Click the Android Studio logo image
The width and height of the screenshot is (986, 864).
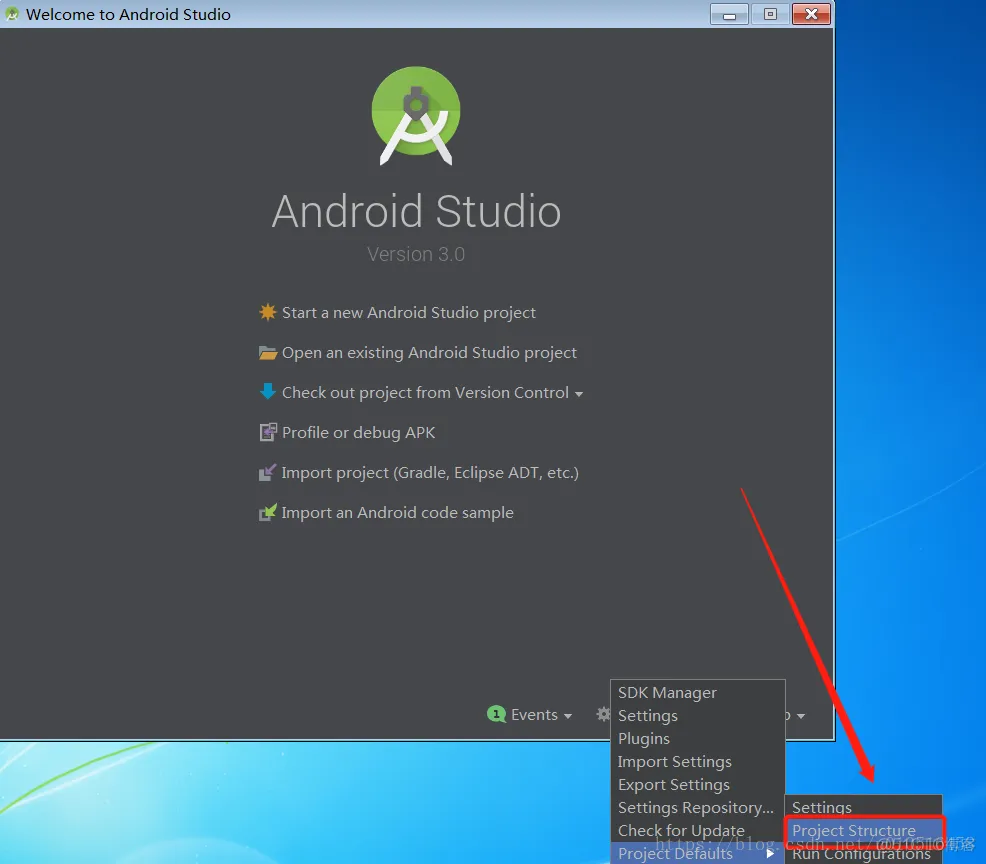[416, 116]
